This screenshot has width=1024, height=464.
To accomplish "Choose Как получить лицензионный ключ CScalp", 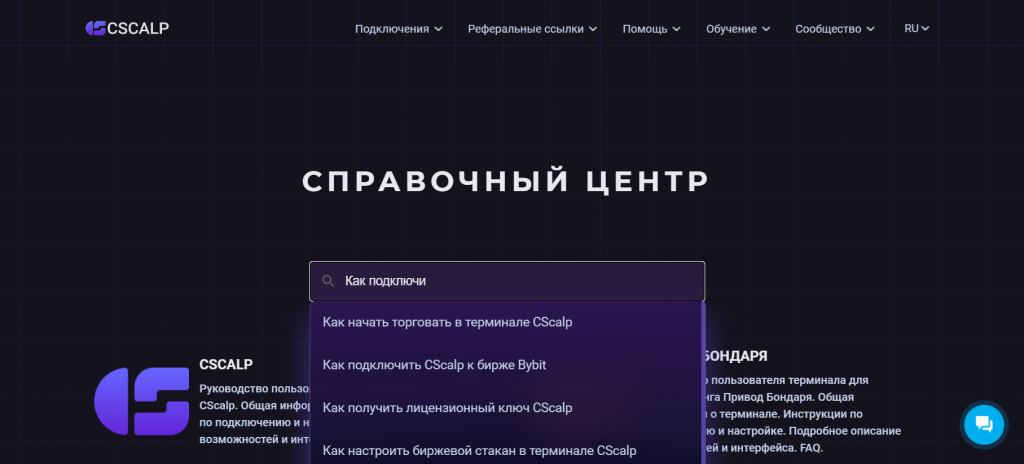I will [505, 408].
